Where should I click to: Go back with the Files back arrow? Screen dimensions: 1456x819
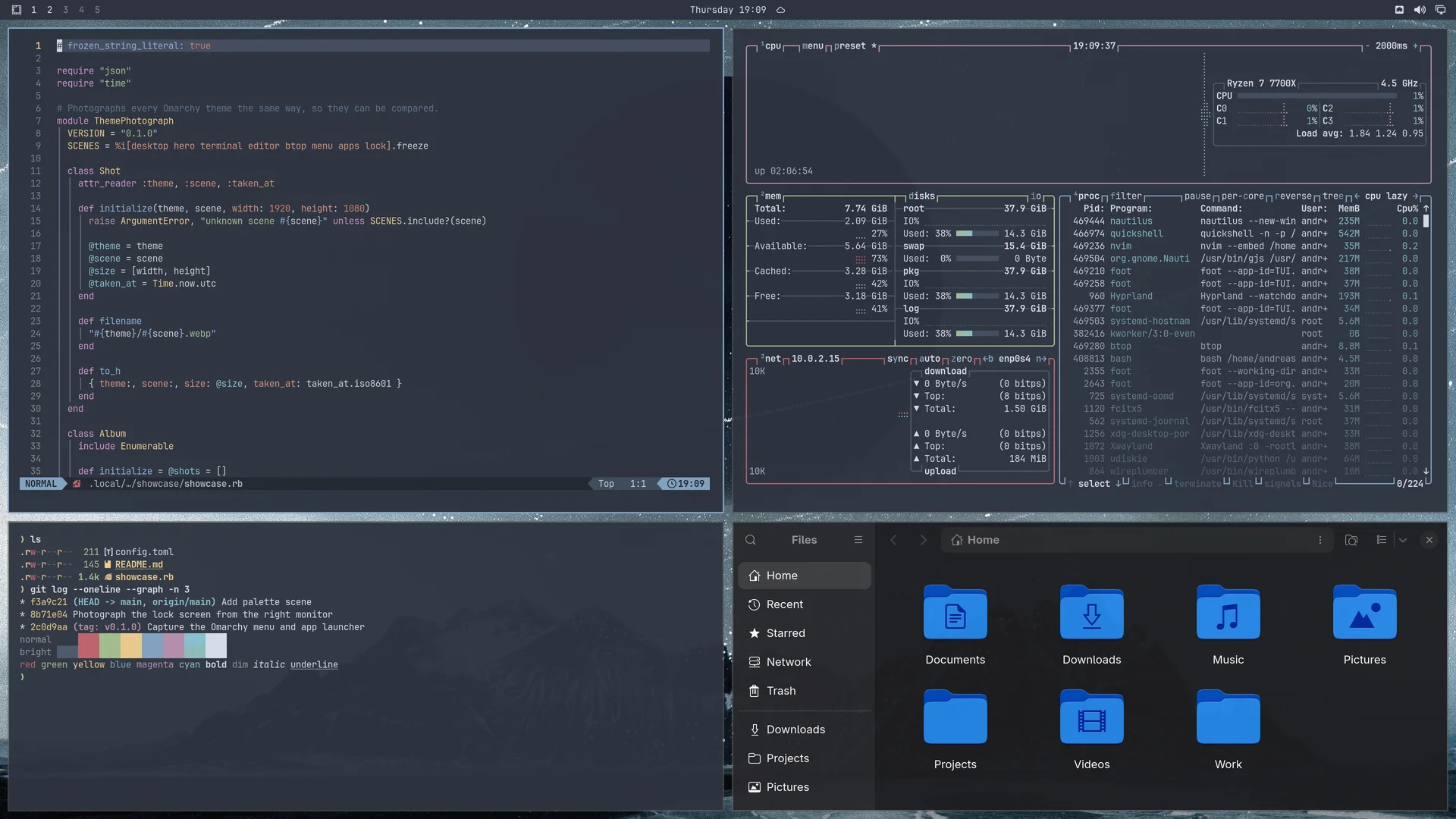pos(893,540)
